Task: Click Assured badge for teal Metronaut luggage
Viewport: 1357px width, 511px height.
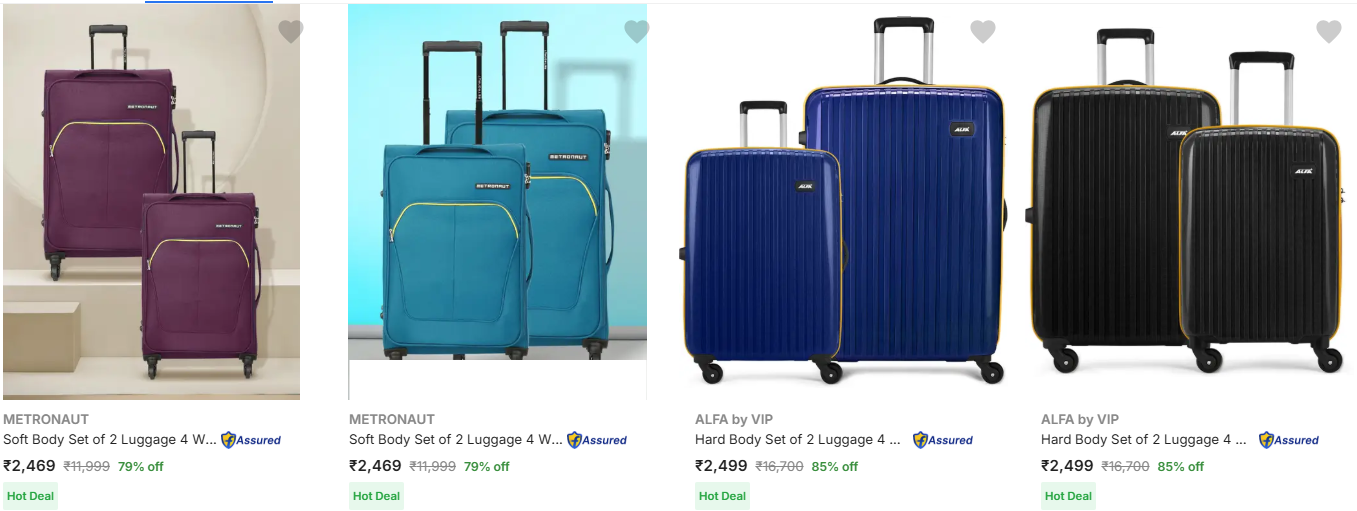Action: pyautogui.click(x=597, y=440)
